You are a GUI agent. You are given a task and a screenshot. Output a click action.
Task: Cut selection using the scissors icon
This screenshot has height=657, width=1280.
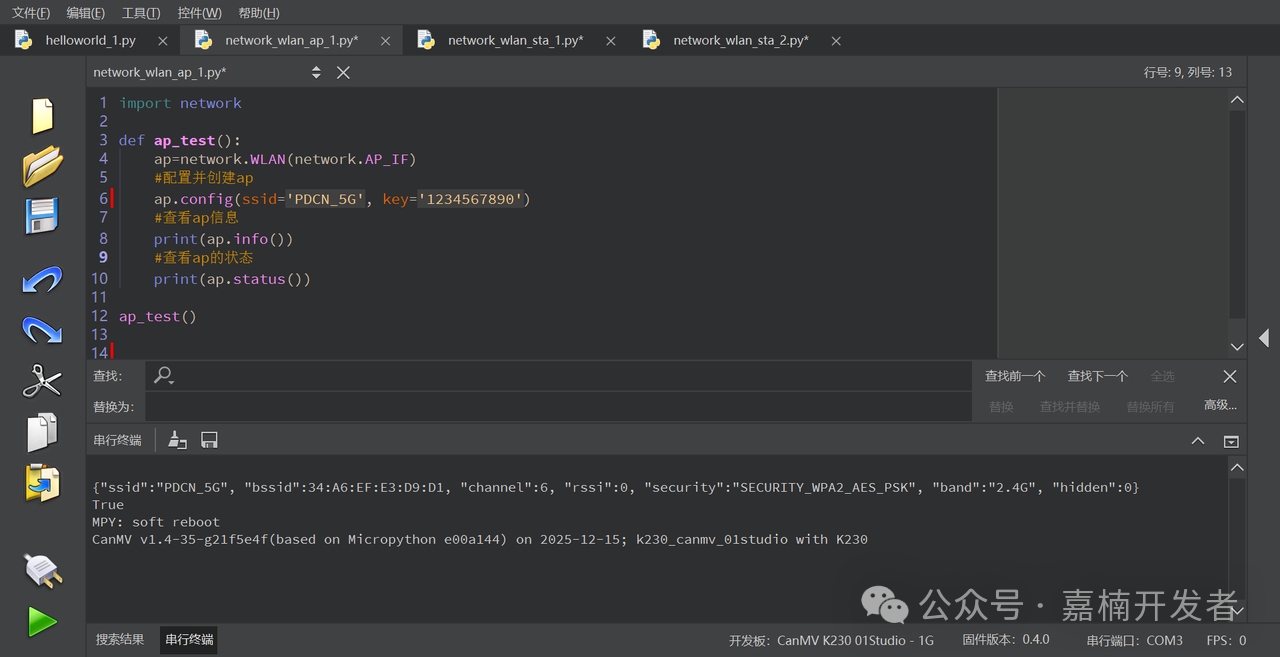(x=42, y=381)
